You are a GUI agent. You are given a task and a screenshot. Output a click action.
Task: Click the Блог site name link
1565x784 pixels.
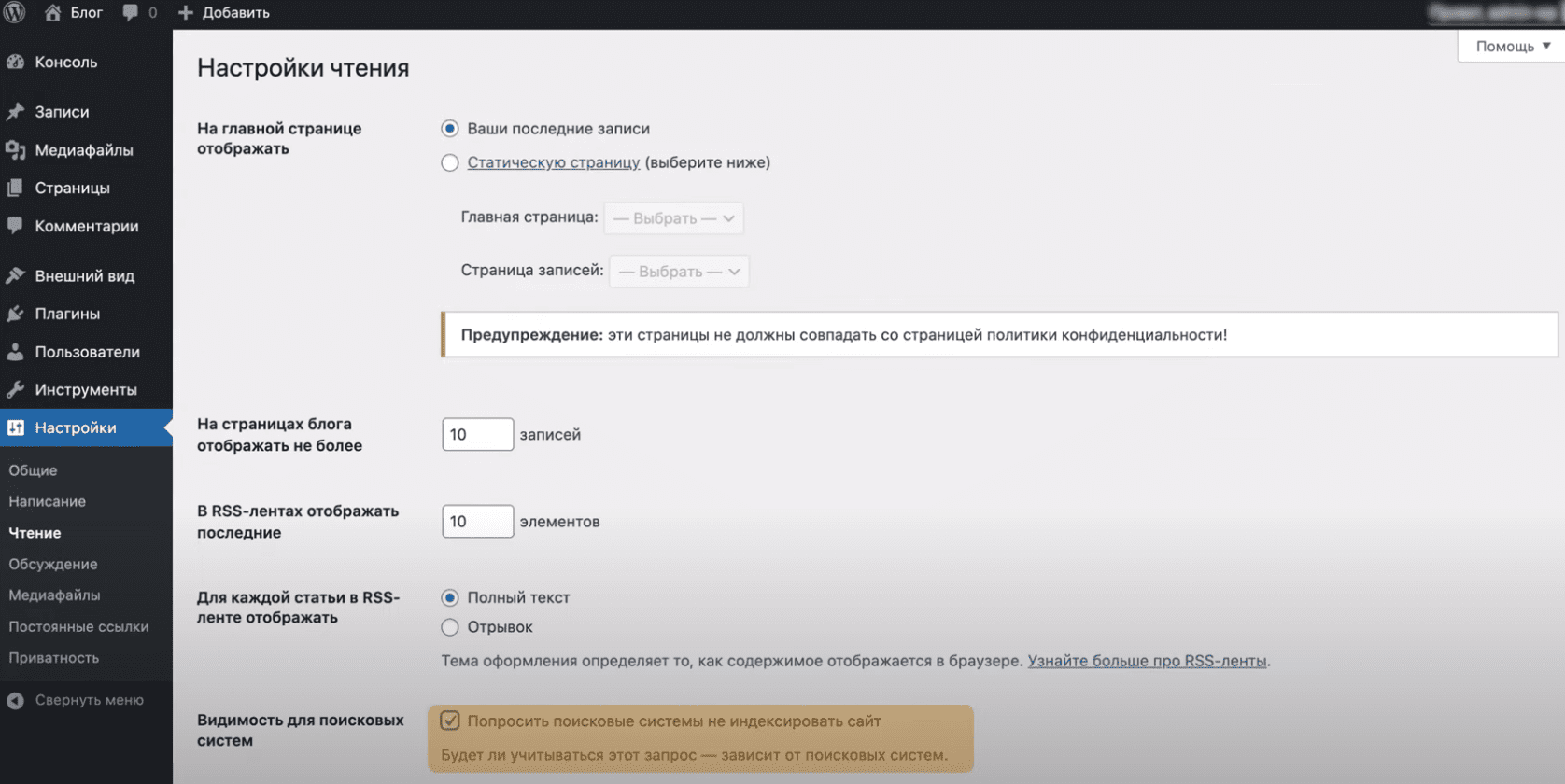[87, 12]
